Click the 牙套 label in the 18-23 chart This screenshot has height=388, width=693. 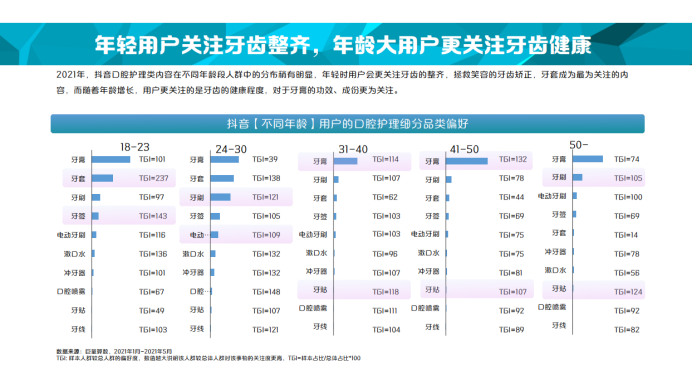[78, 179]
